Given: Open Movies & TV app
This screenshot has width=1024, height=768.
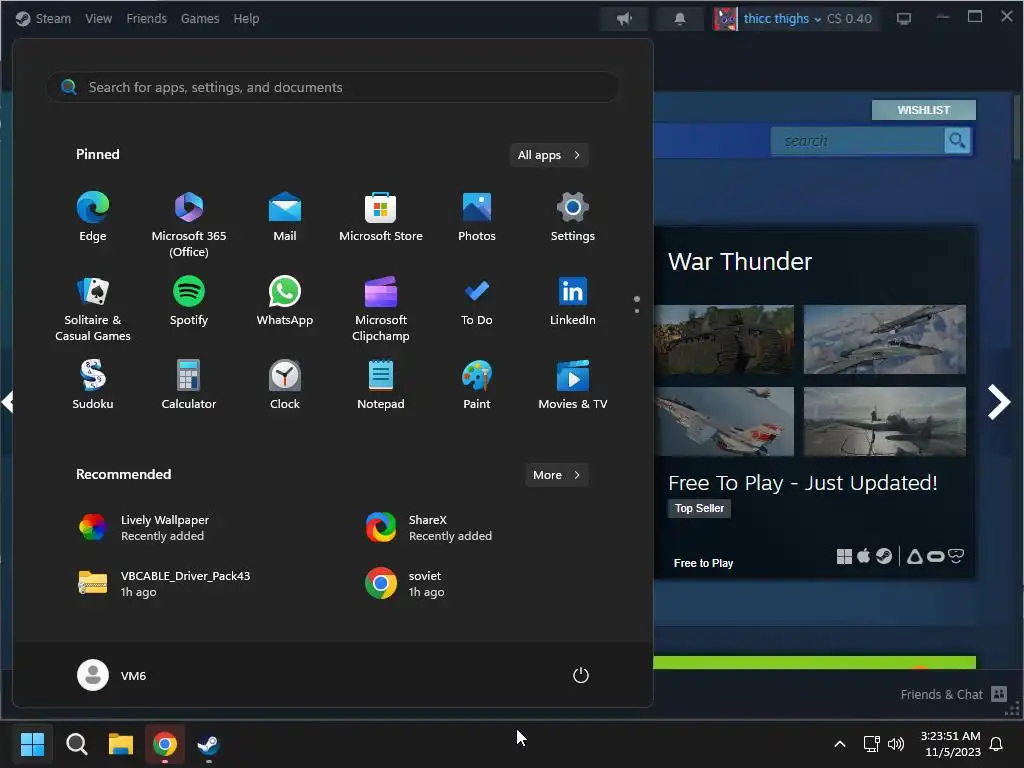Looking at the screenshot, I should coord(573,385).
